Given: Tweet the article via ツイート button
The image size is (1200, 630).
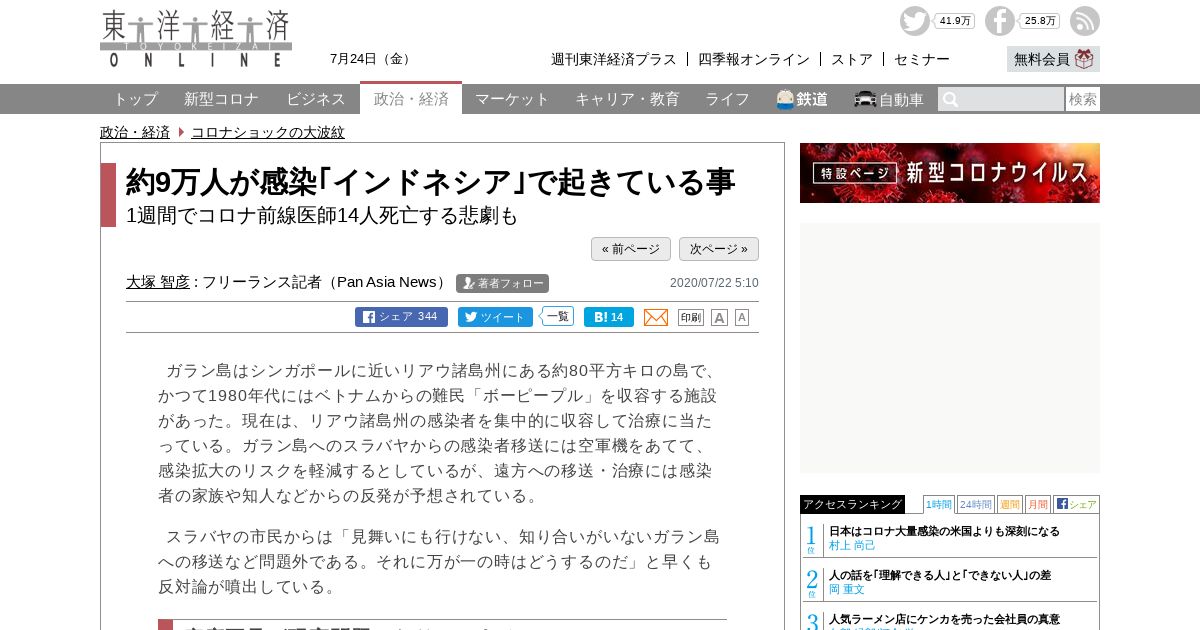Looking at the screenshot, I should 495,317.
